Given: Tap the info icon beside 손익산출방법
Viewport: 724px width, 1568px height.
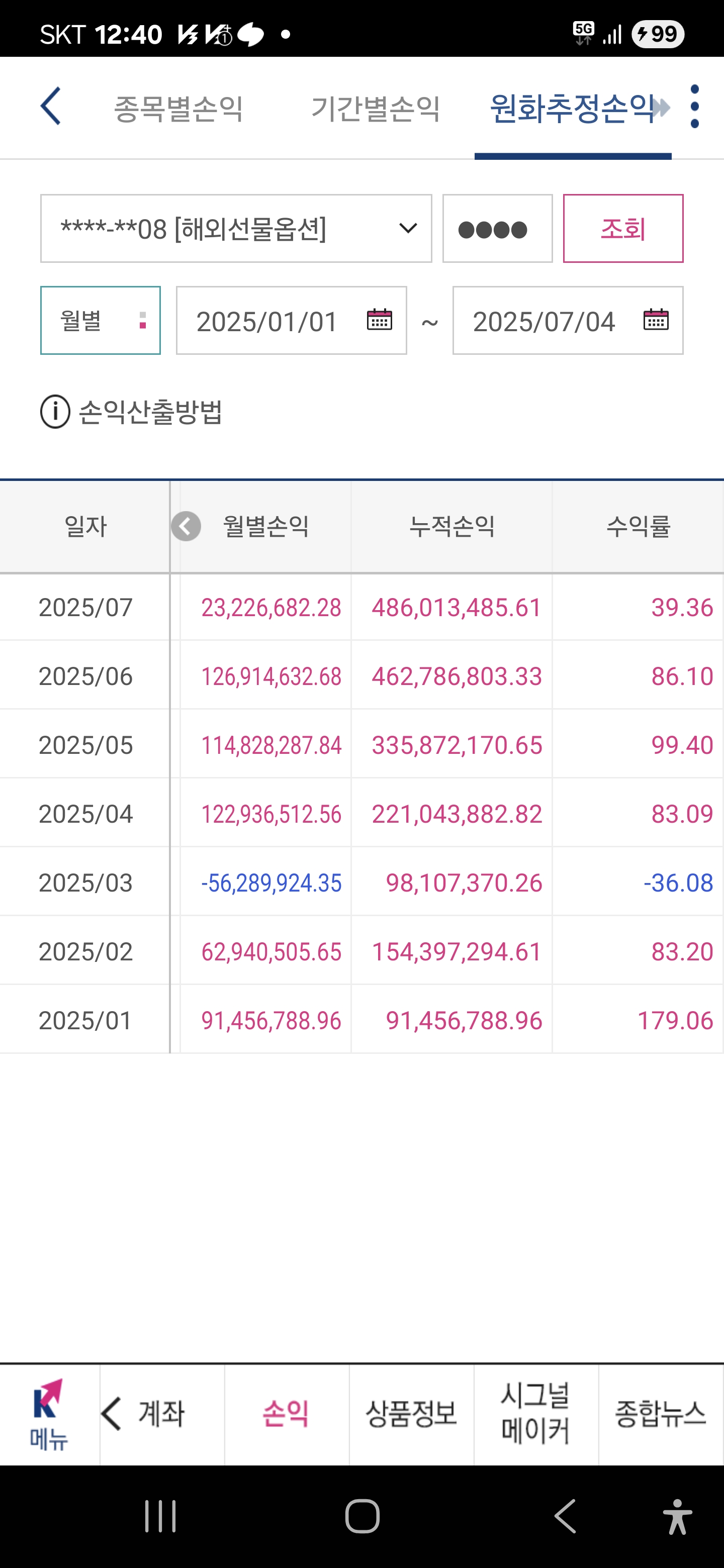Looking at the screenshot, I should (55, 412).
